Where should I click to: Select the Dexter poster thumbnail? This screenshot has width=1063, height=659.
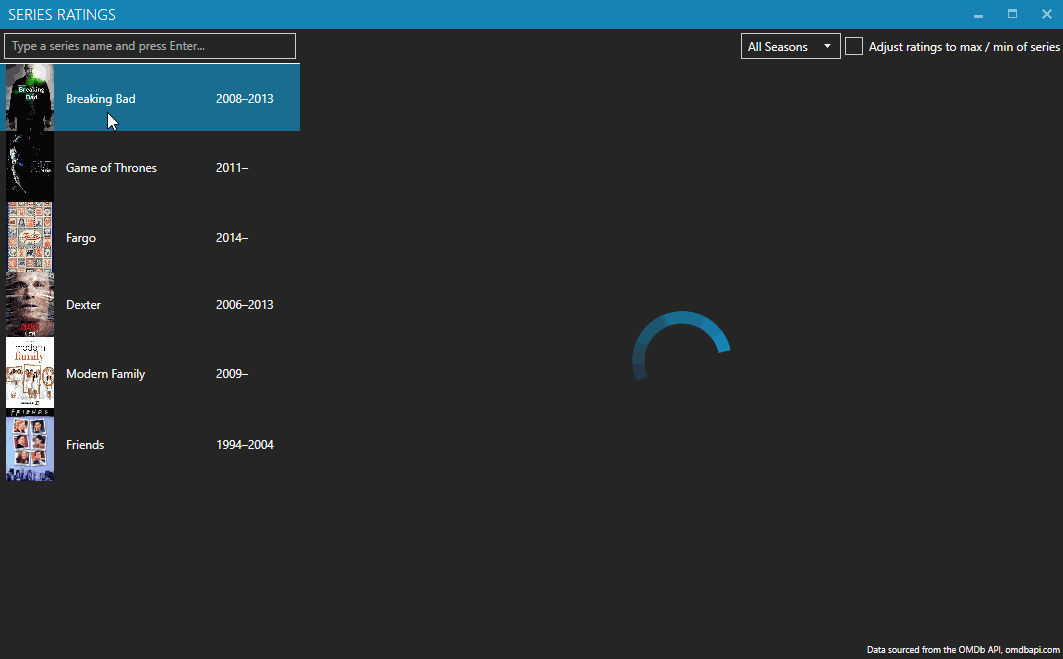pos(30,304)
